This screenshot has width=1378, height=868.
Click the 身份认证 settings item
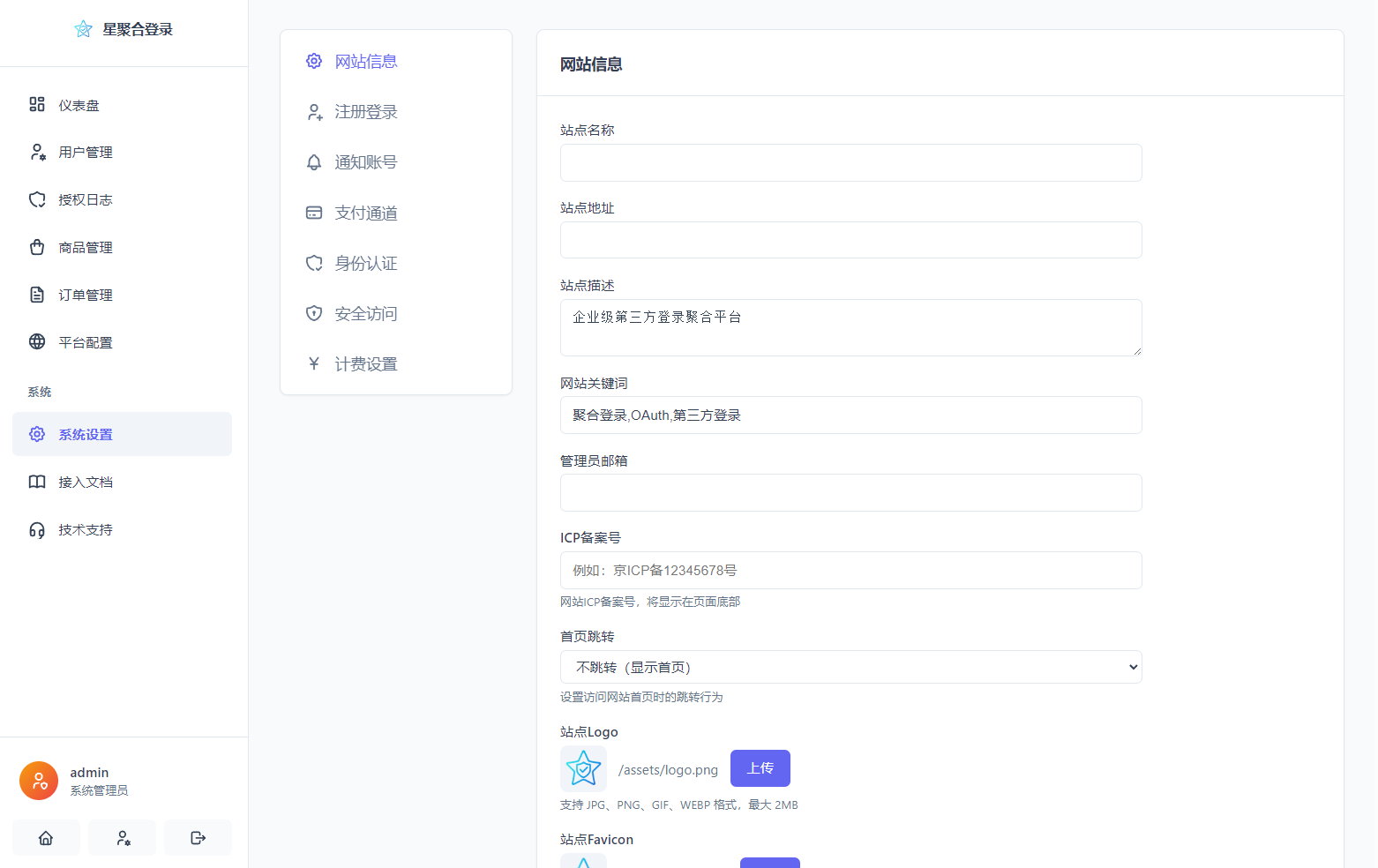pyautogui.click(x=366, y=263)
